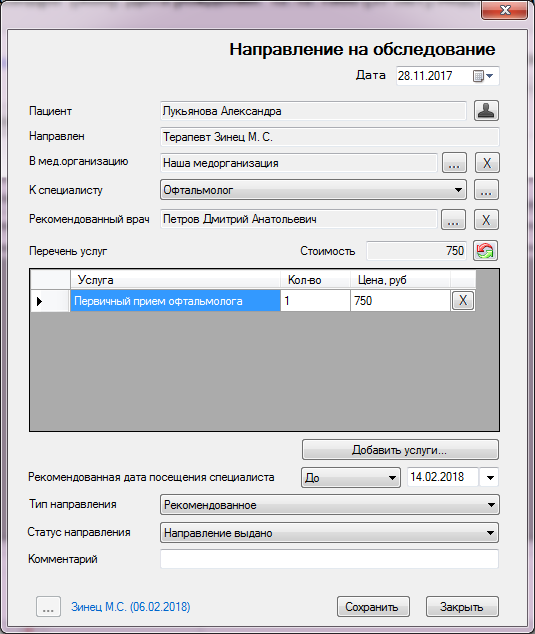Screen dimensions: 535x634
Task: Open Зинец М.С. (06.02.2018) link
Action: coord(131,607)
